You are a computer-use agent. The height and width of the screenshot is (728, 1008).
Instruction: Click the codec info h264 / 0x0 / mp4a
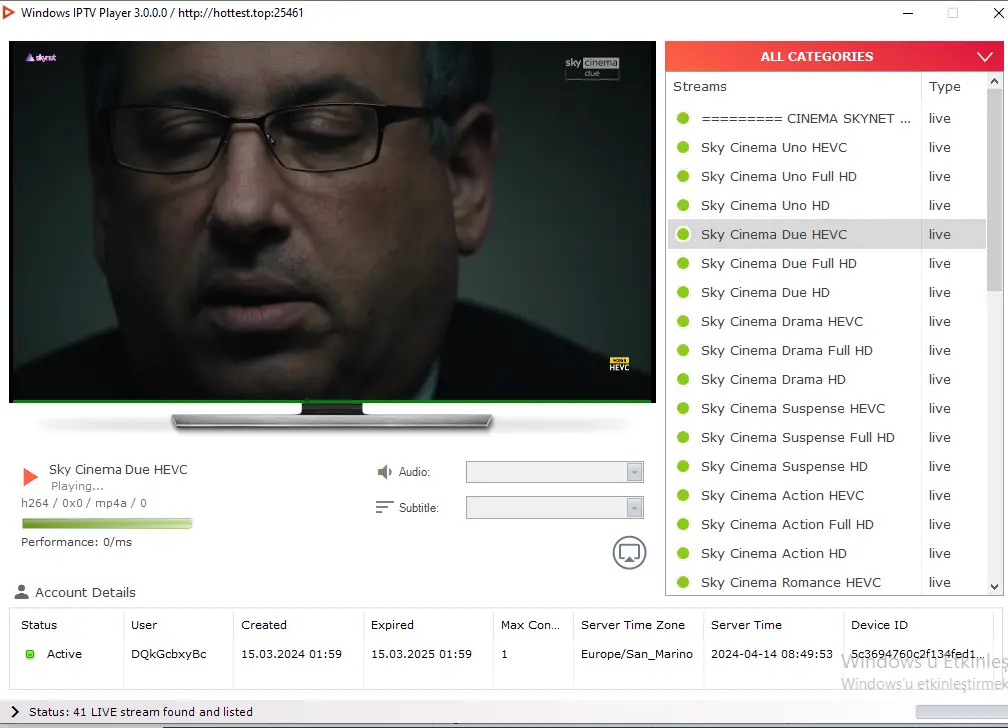(84, 503)
